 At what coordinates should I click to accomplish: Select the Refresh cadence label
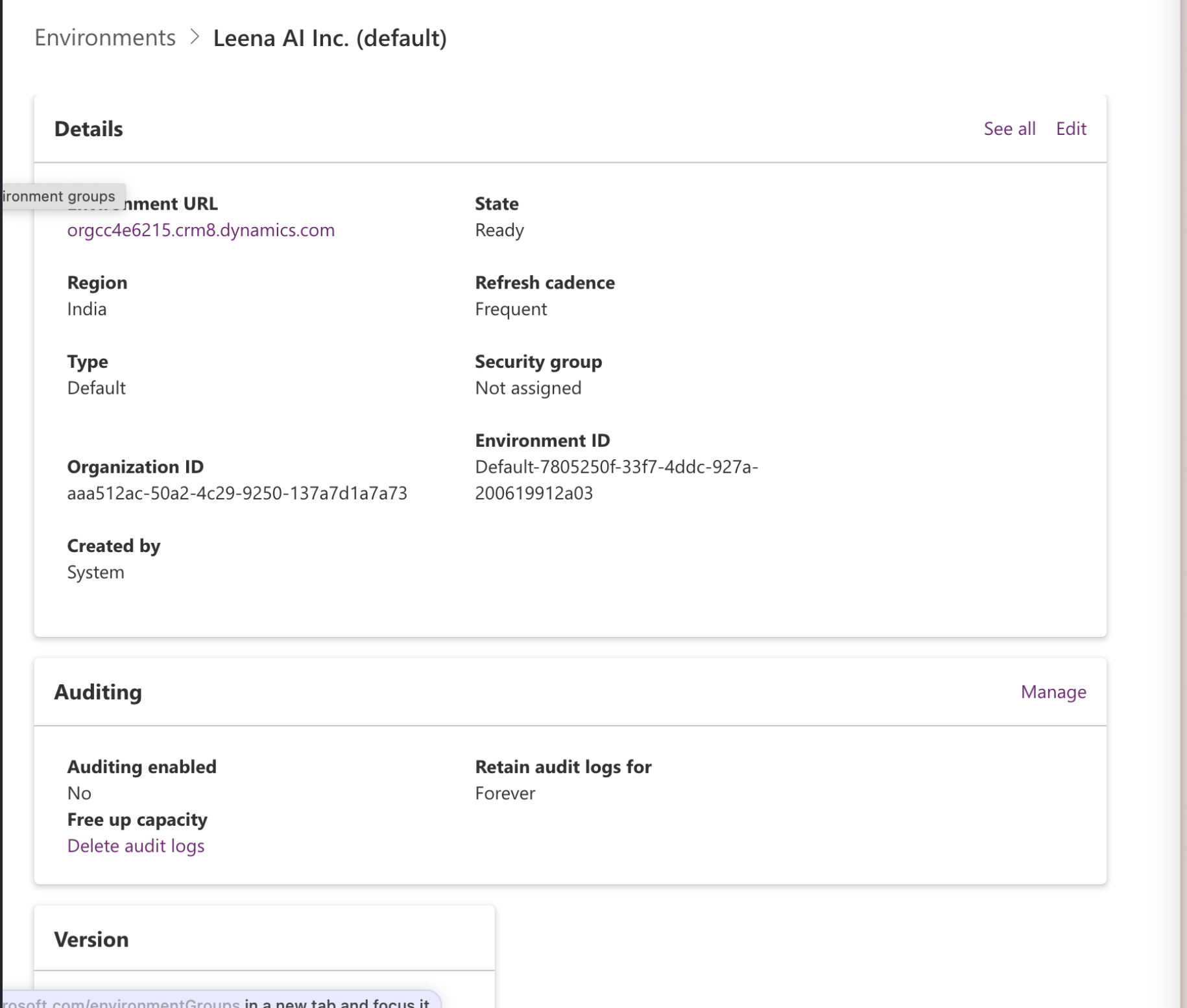pos(545,282)
